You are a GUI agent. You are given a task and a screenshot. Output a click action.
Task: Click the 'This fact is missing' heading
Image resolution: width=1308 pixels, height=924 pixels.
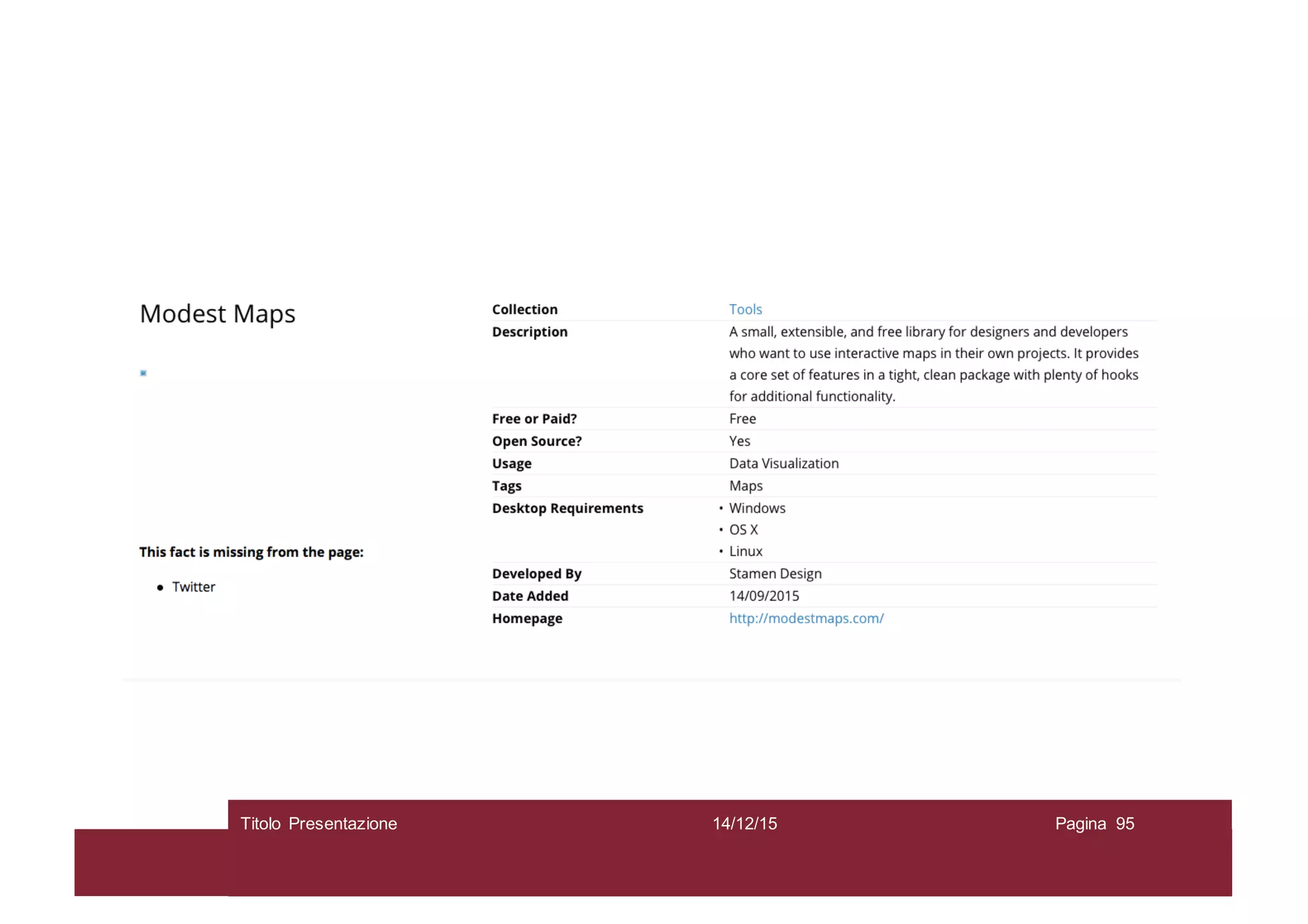coord(251,552)
